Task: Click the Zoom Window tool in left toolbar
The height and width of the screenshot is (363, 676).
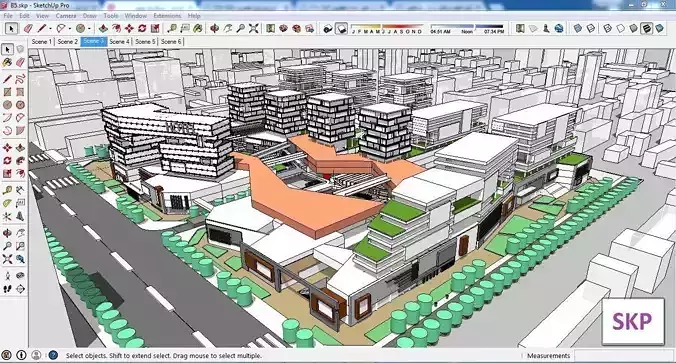Action: pyautogui.click(x=20, y=246)
